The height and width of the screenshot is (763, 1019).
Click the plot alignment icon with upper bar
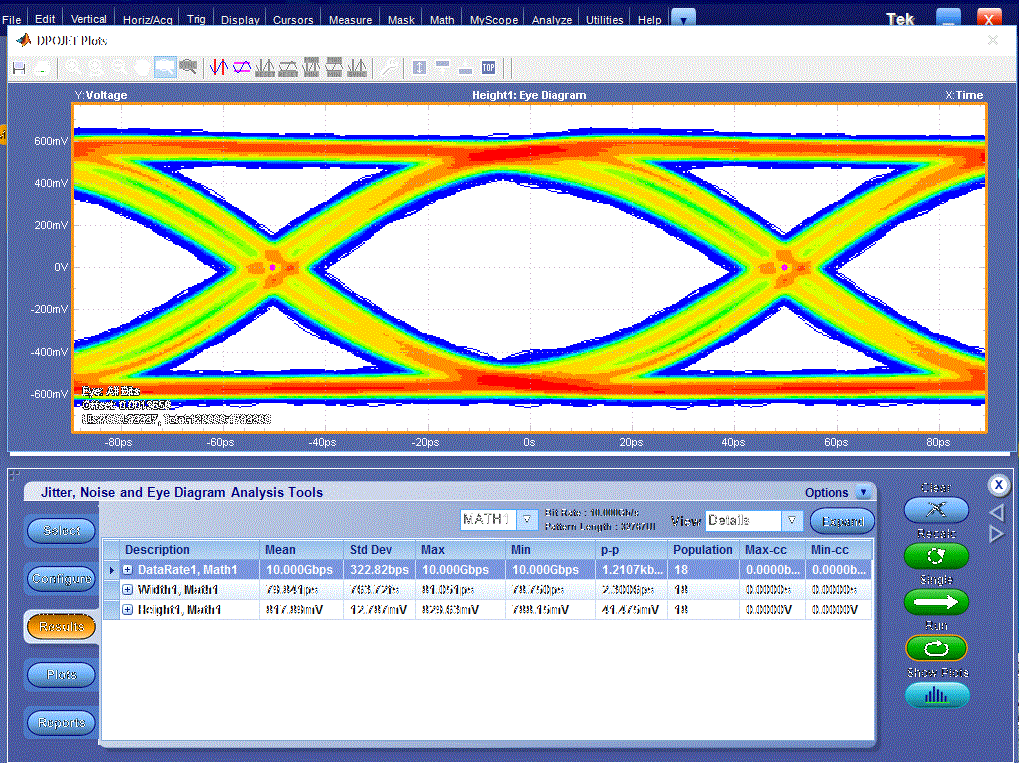443,64
